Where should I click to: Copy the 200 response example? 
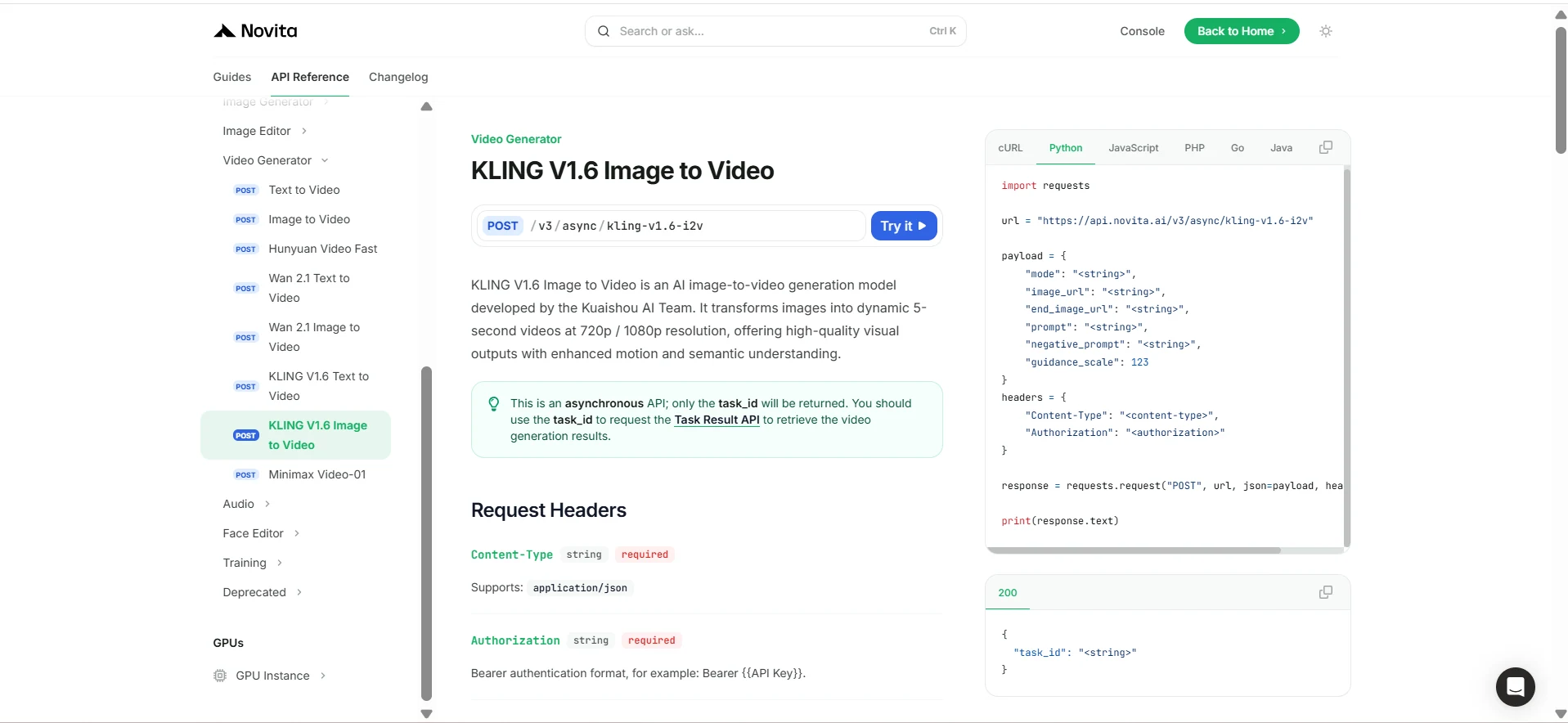click(1326, 592)
